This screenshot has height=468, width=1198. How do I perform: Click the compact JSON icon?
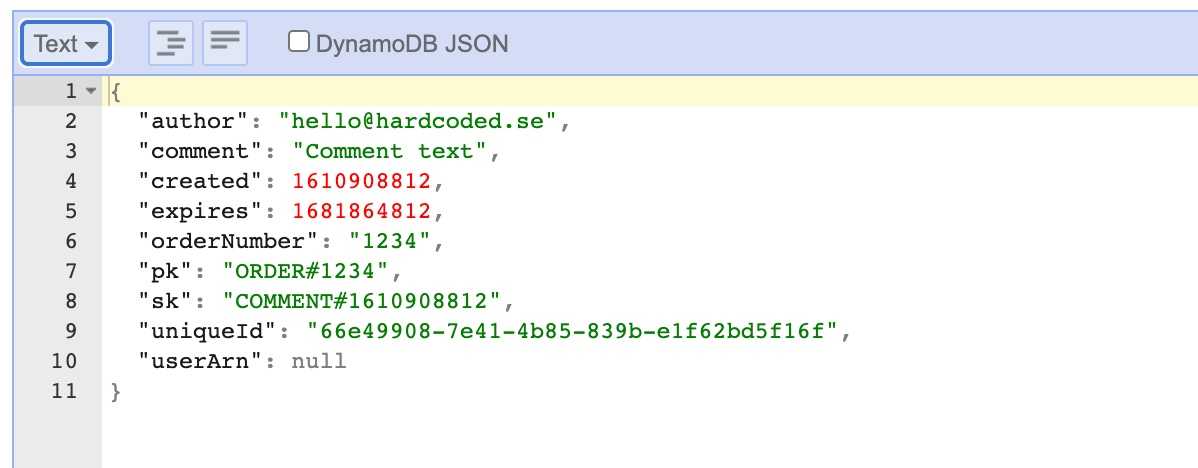click(225, 43)
